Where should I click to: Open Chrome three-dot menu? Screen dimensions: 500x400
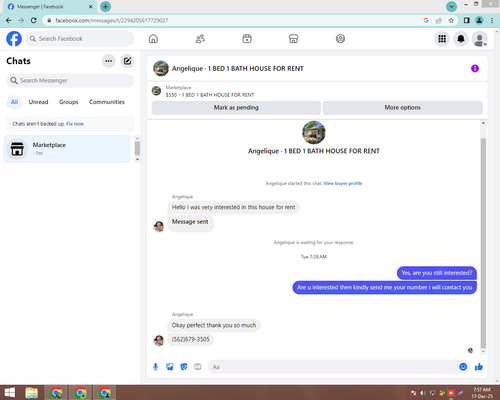[492, 20]
